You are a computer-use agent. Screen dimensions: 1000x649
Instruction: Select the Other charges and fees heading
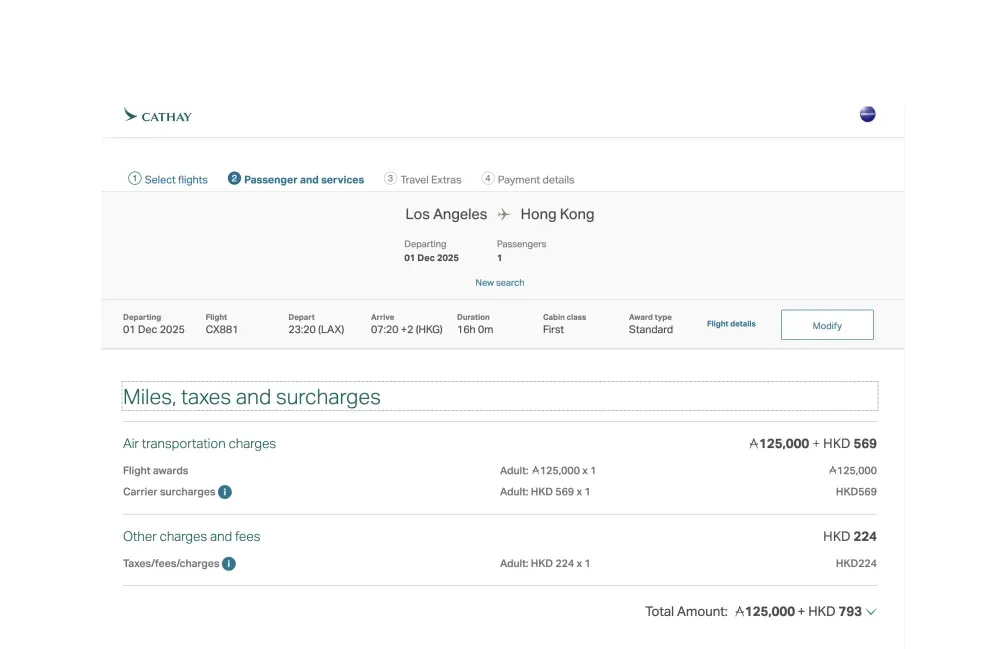191,537
